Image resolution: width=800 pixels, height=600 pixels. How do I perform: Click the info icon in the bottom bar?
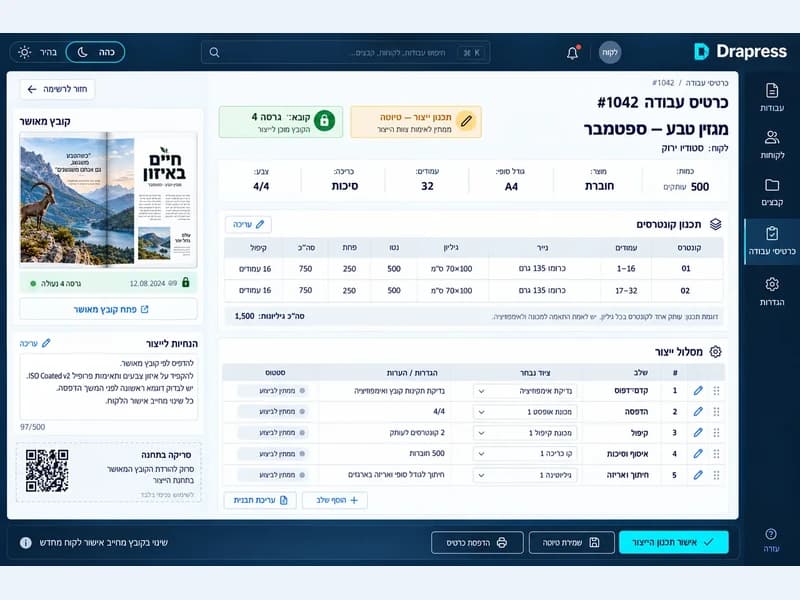26,543
